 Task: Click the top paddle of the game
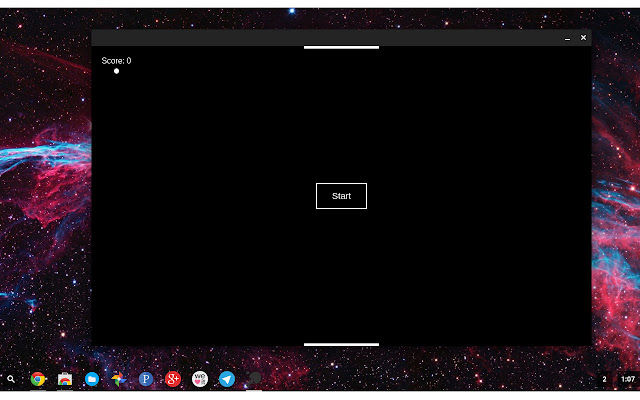pos(341,47)
